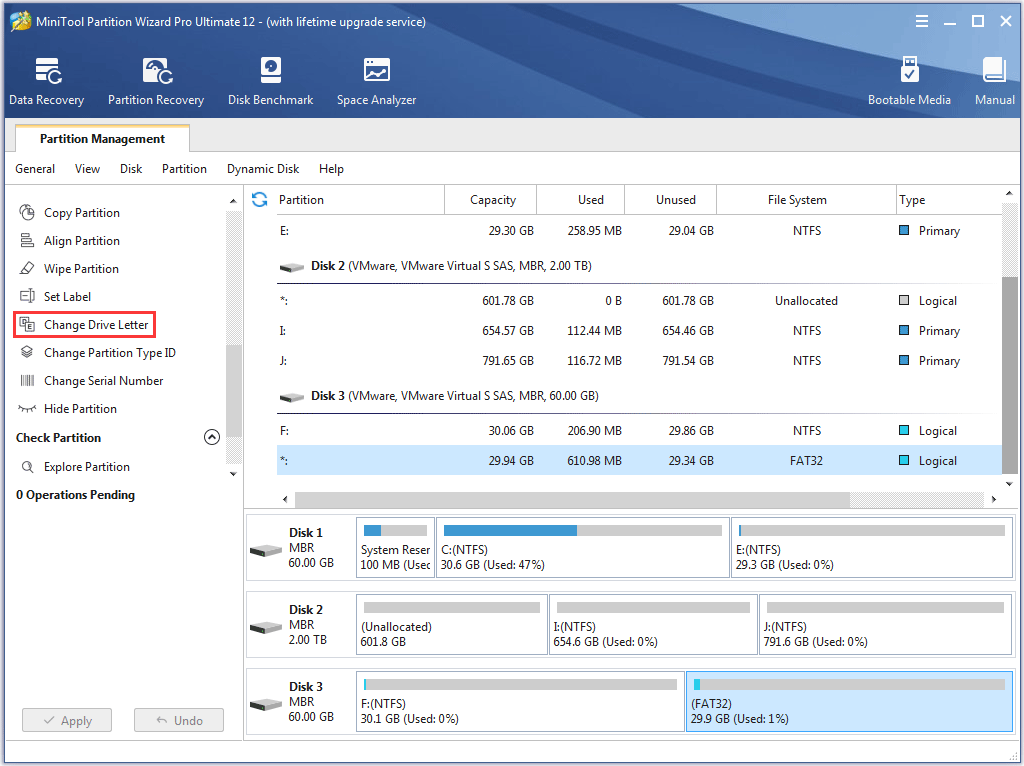Open the Dynamic Disk menu
Viewport: 1024px width, 766px height.
click(263, 169)
